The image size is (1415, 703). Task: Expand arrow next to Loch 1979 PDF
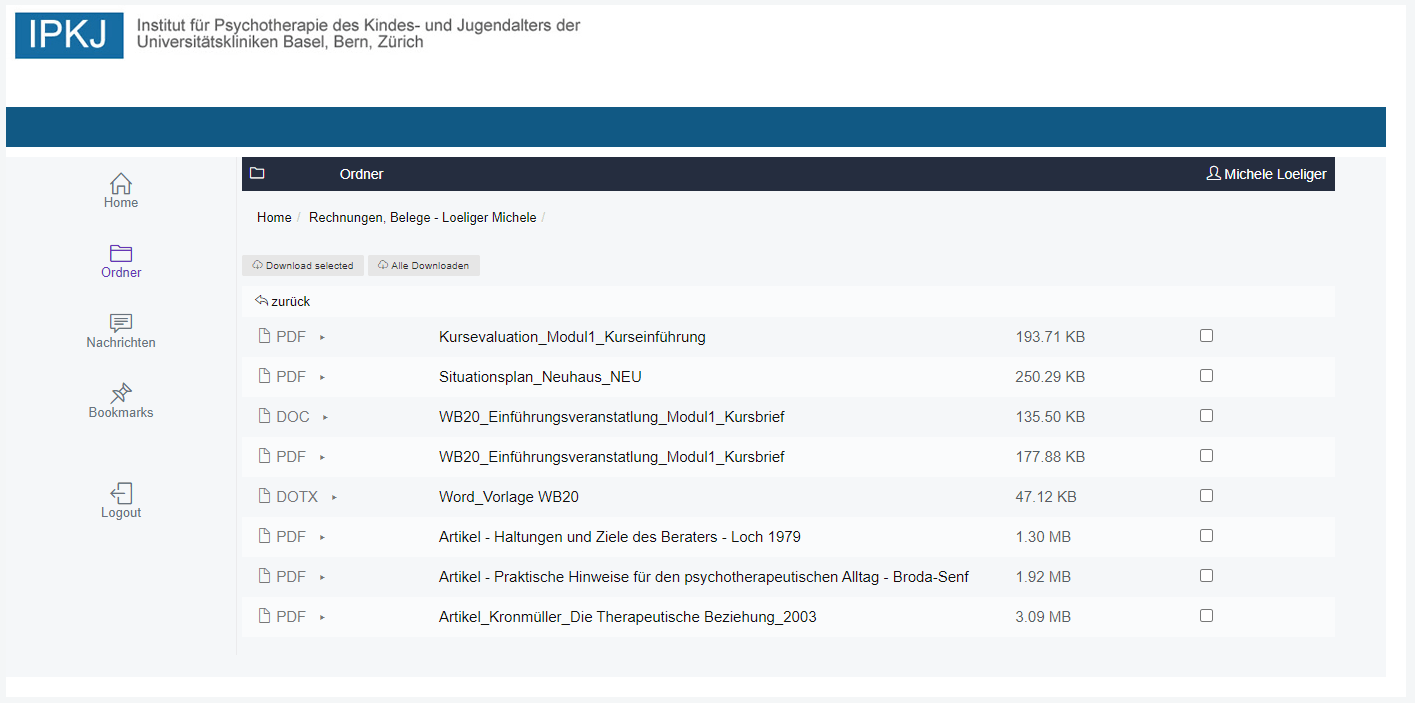tap(322, 537)
